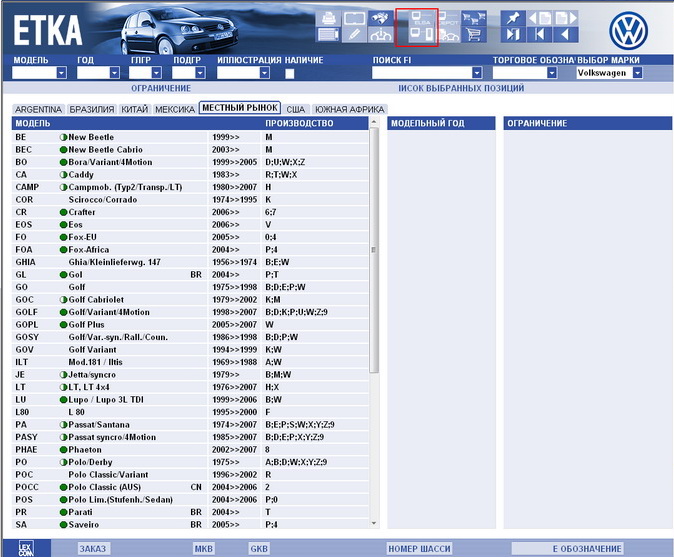Click the ЗАКАЗ button
674x557 pixels.
92,548
